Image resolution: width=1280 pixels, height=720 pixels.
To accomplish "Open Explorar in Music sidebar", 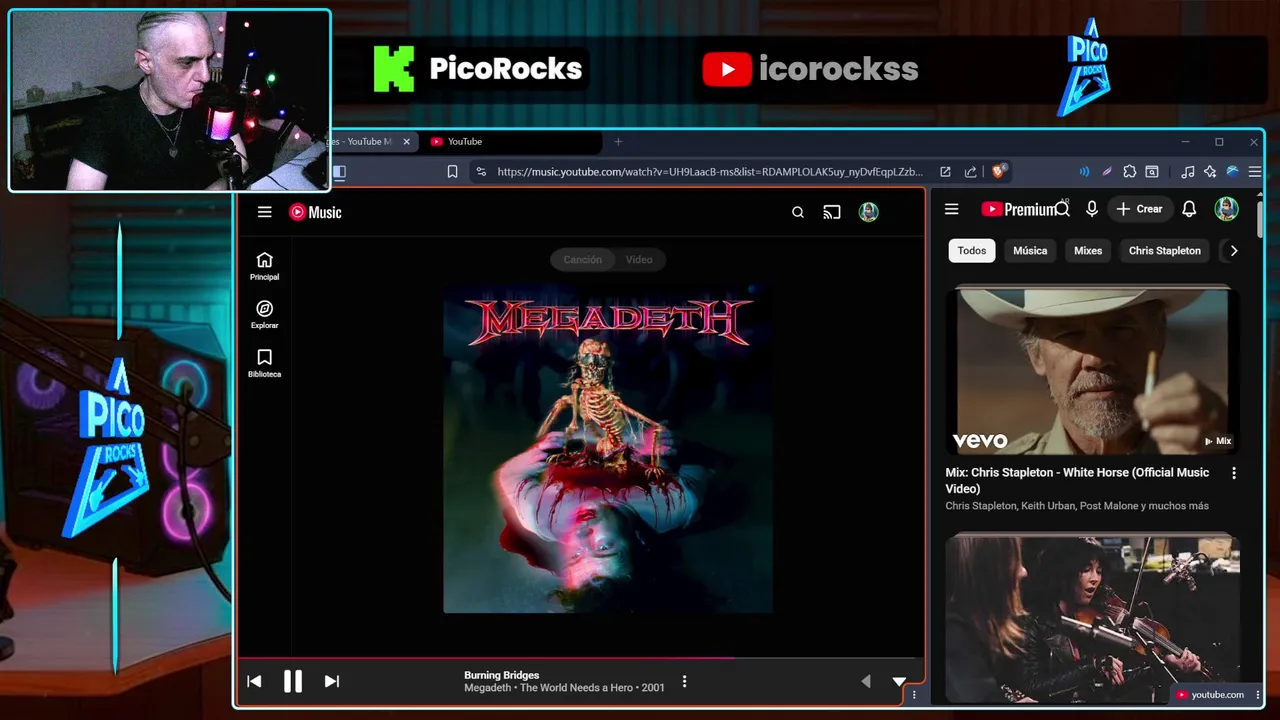I will pyautogui.click(x=264, y=315).
